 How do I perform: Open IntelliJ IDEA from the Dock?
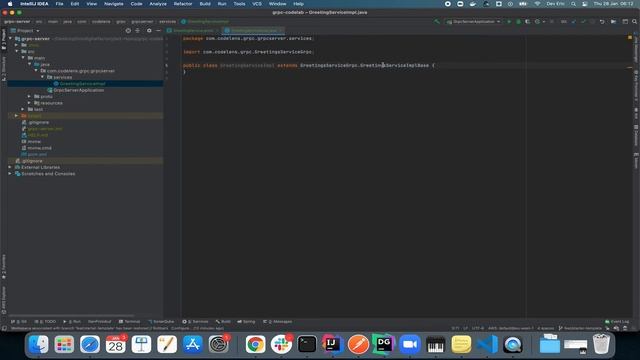pyautogui.click(x=333, y=344)
